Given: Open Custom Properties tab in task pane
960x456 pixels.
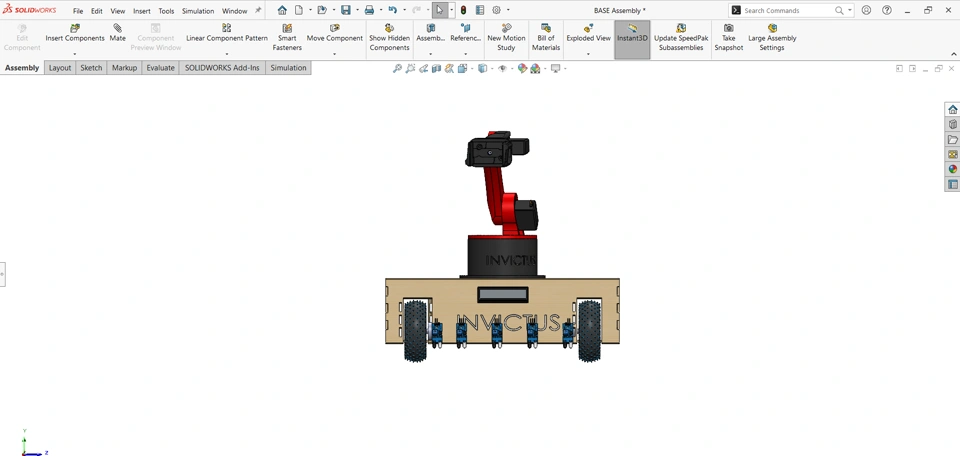Looking at the screenshot, I should point(953,184).
